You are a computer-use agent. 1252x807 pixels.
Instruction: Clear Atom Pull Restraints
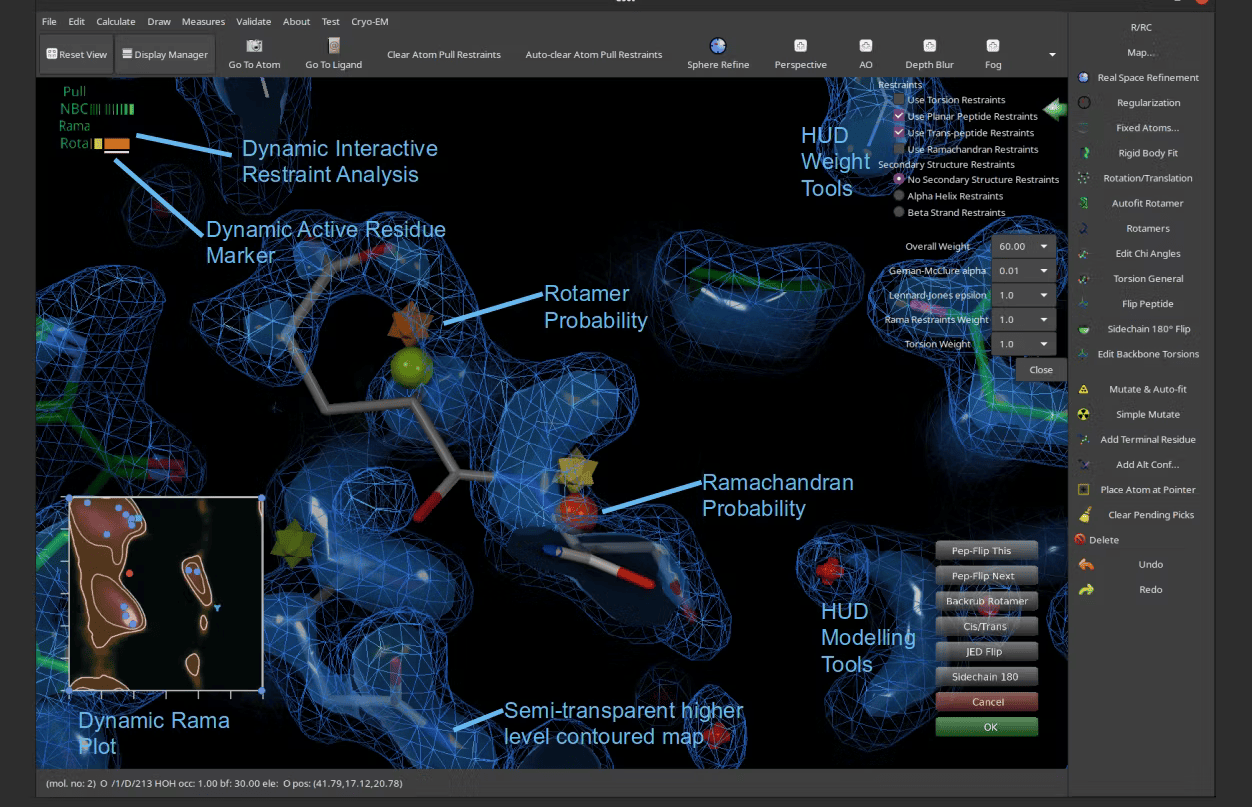click(x=444, y=55)
